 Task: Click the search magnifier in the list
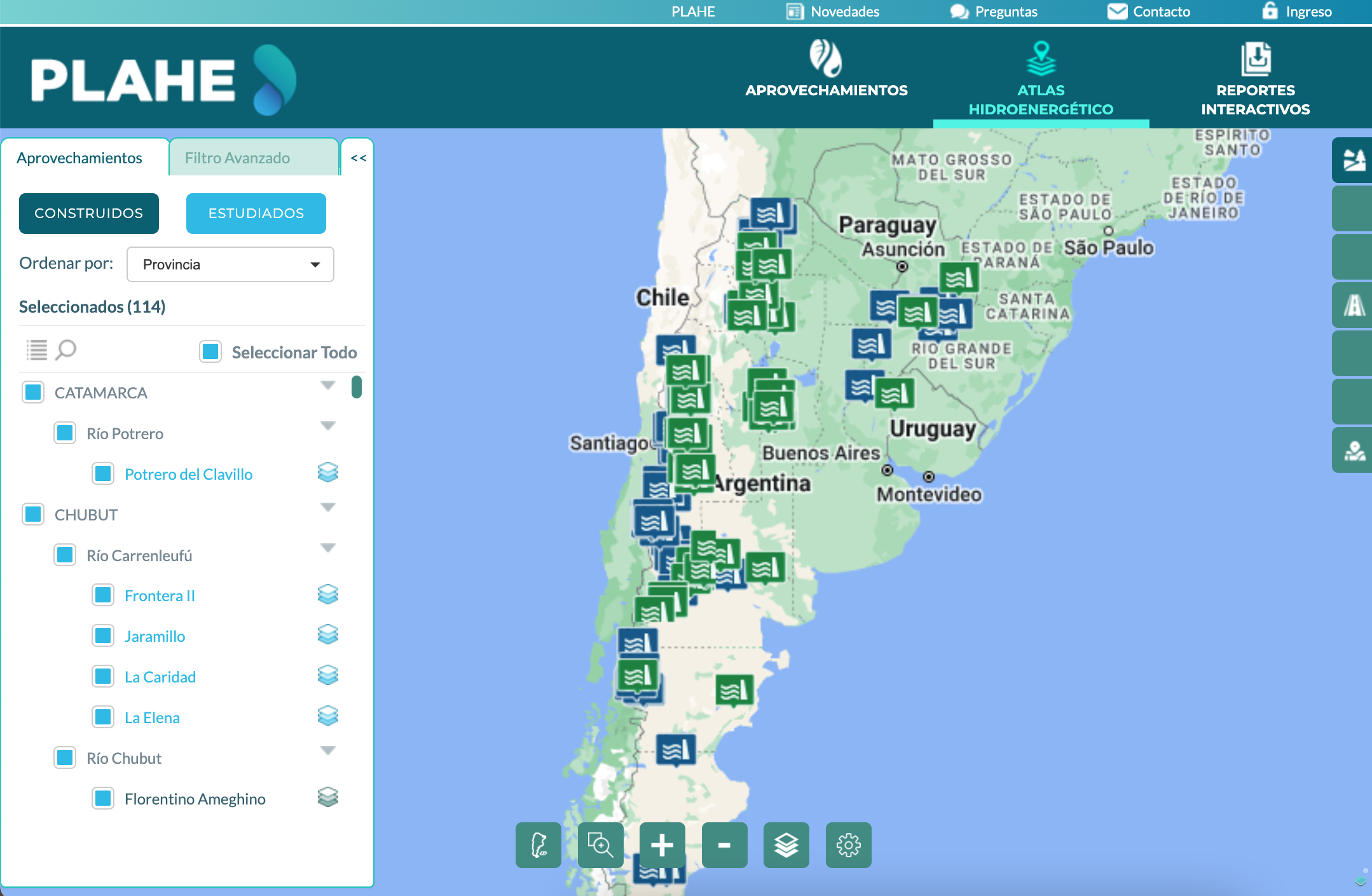(65, 350)
